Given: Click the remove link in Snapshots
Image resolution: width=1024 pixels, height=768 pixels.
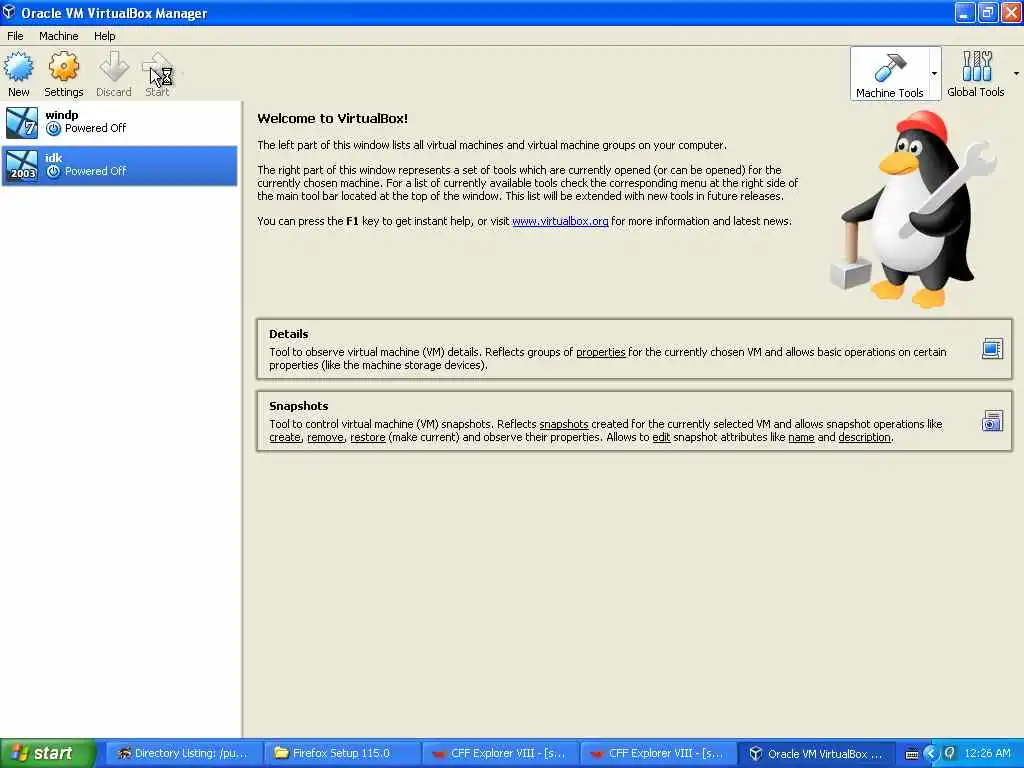Looking at the screenshot, I should coord(325,437).
